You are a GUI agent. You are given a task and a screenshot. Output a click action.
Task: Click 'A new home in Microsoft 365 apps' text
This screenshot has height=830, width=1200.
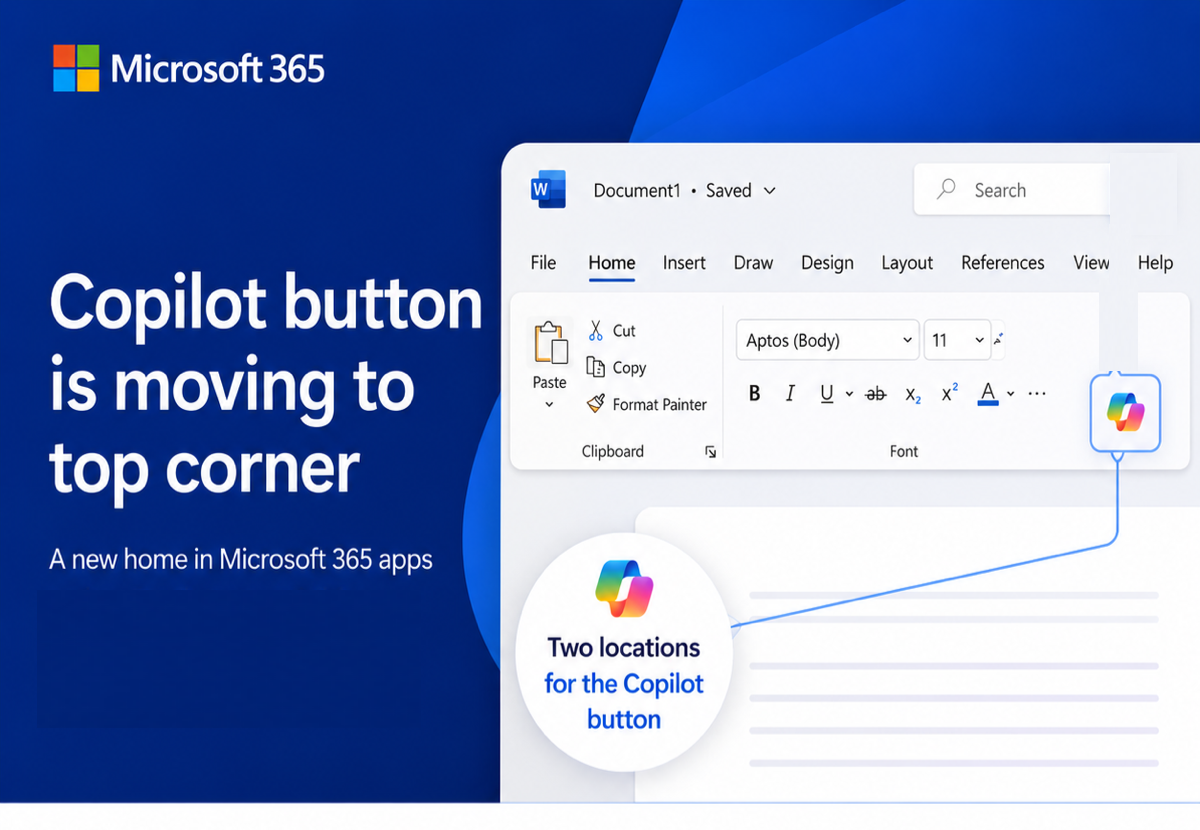coord(241,558)
